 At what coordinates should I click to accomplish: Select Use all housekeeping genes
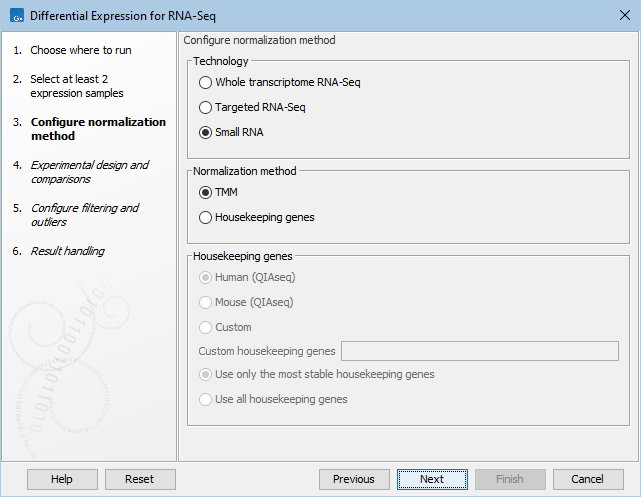pos(206,399)
